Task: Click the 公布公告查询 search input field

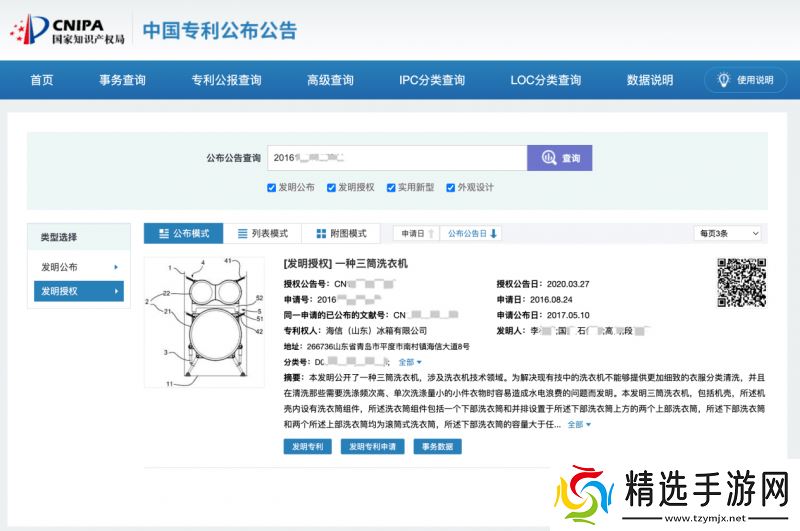Action: [395, 158]
